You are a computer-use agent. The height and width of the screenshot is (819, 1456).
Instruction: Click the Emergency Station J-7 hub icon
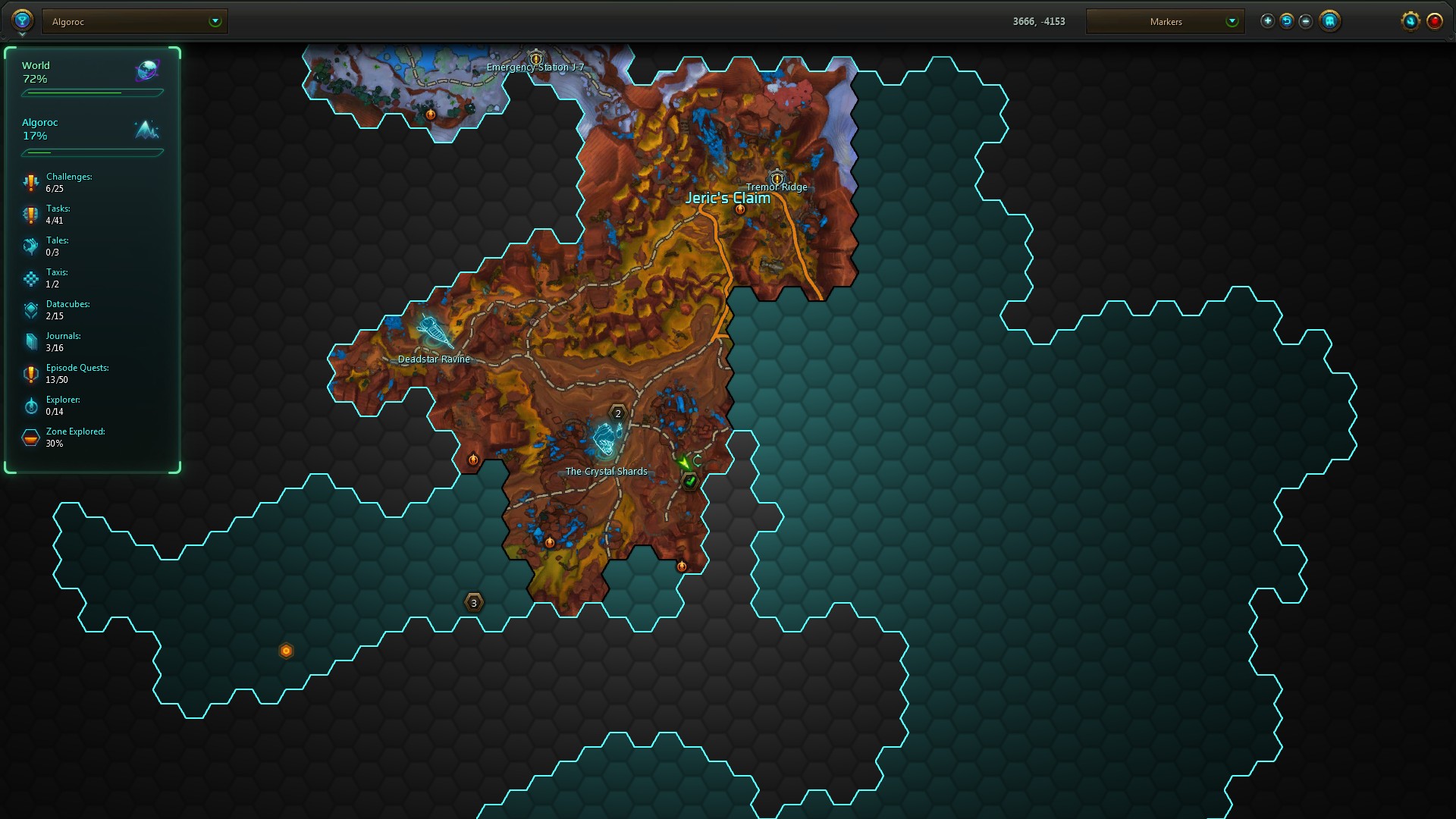(536, 58)
